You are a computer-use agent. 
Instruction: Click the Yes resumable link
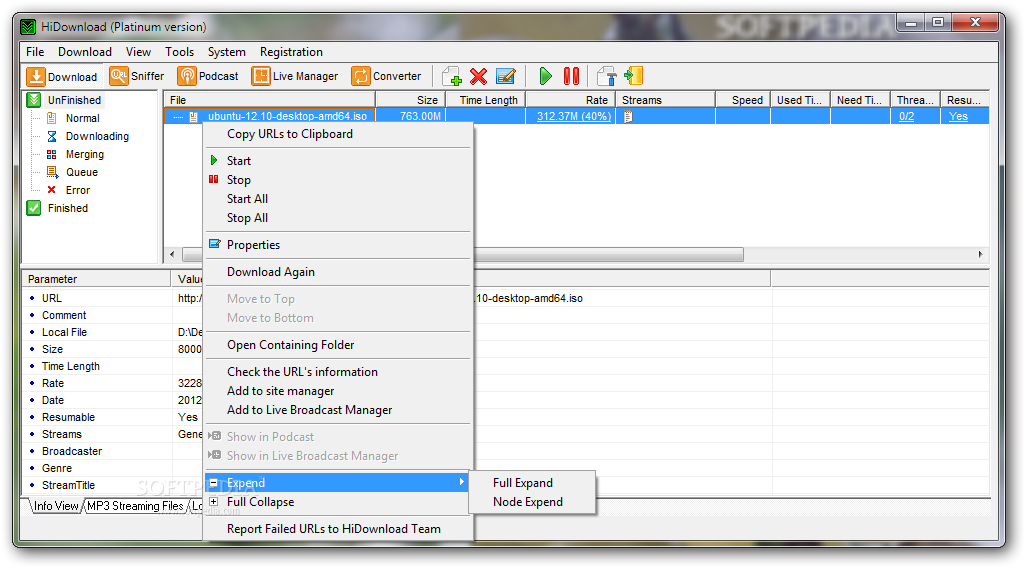pyautogui.click(x=958, y=116)
